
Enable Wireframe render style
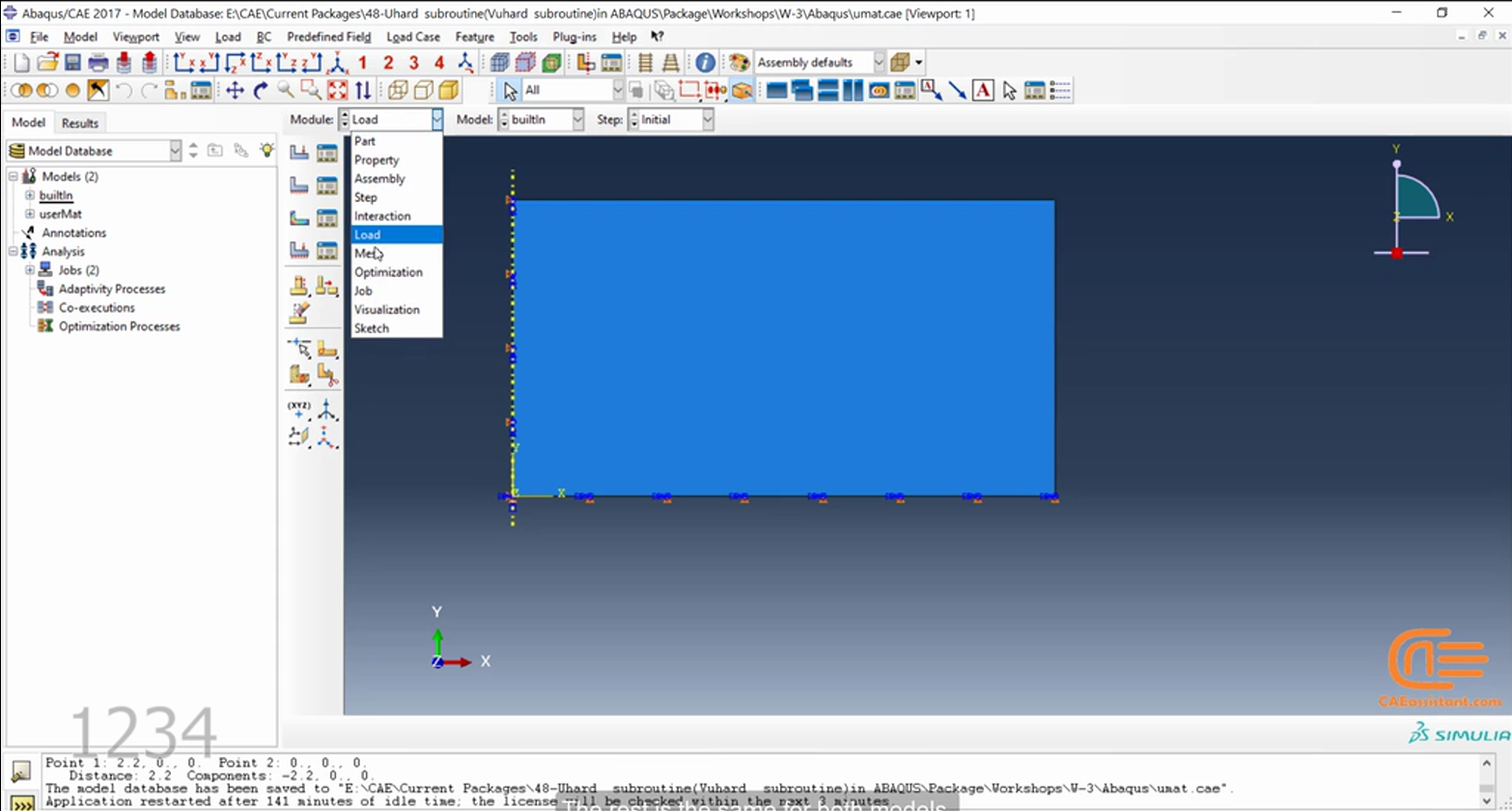[x=398, y=91]
